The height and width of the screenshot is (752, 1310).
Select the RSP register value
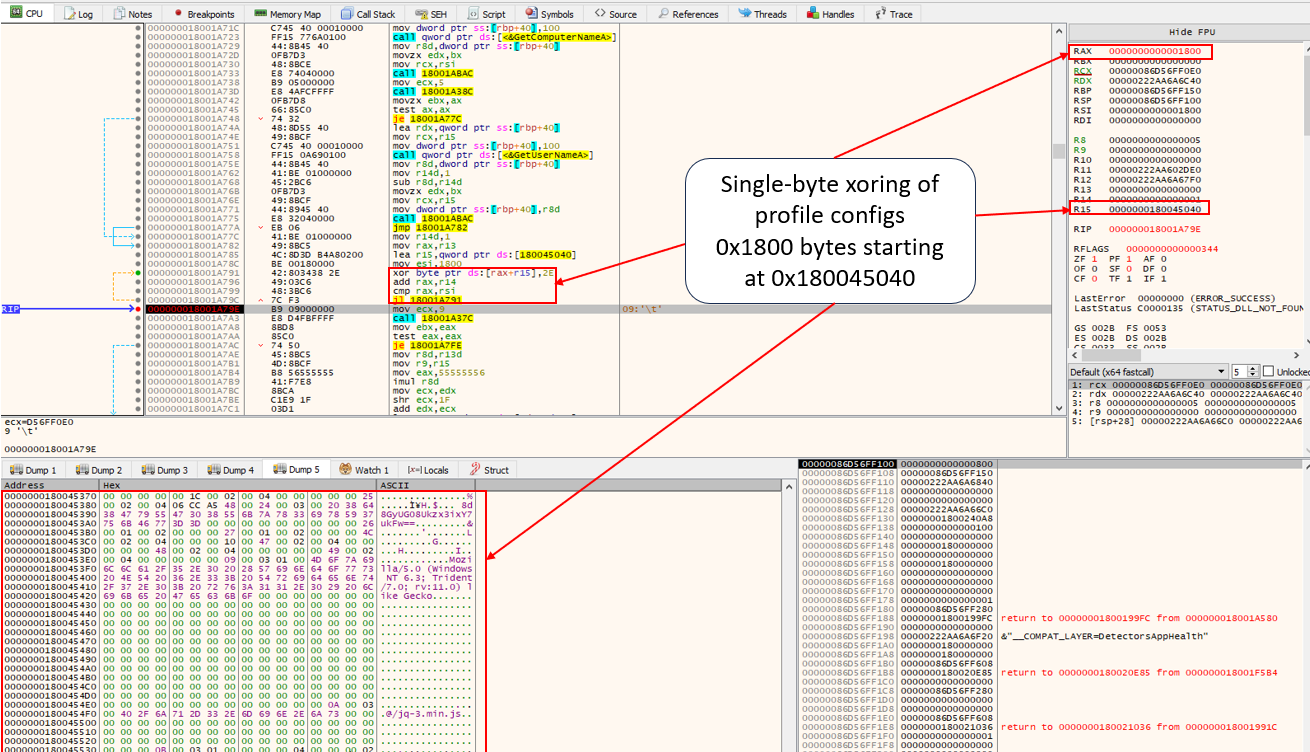1155,100
